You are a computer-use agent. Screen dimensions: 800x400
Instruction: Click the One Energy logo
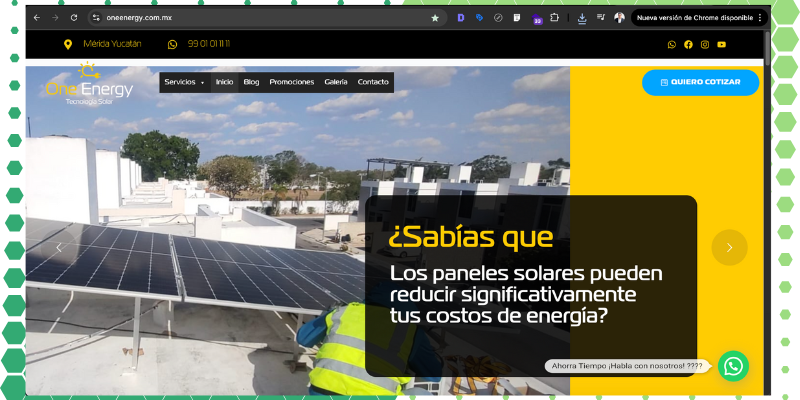click(88, 85)
